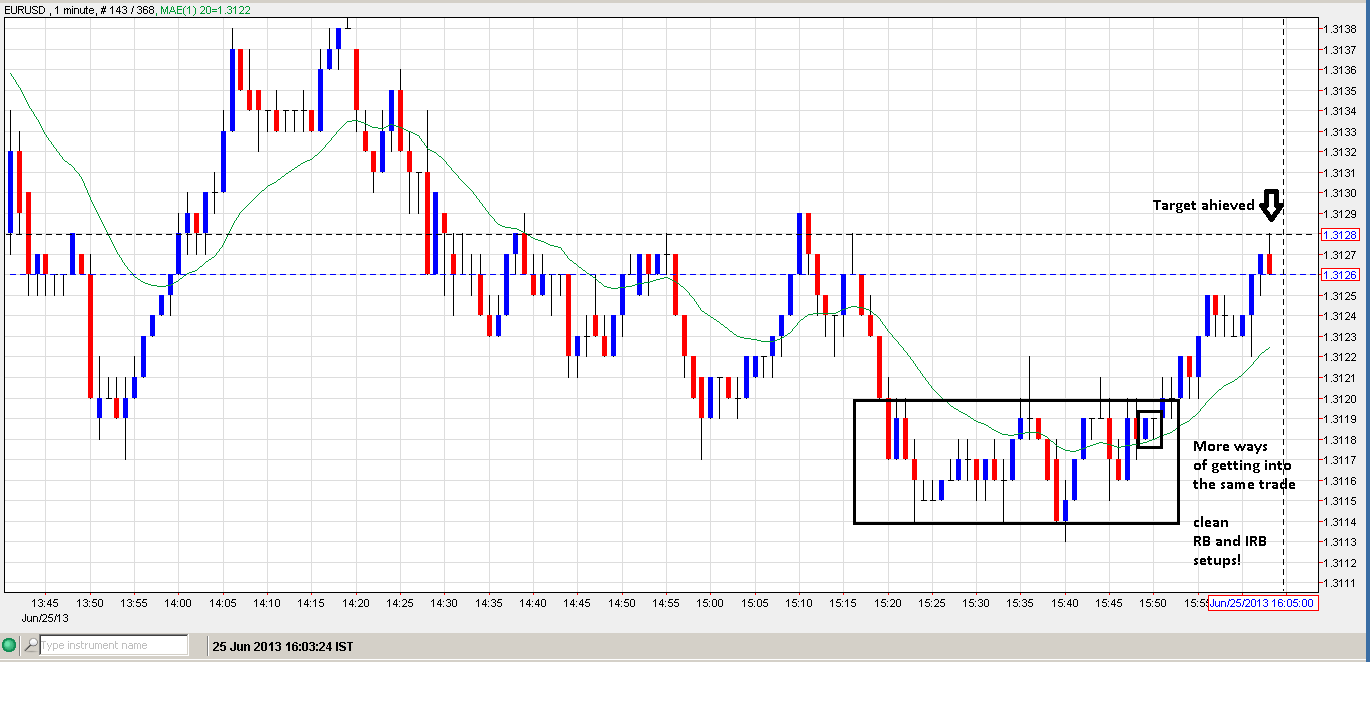Click the 13:45 time axis label
Viewport: 1370px width, 728px height.
point(45,604)
